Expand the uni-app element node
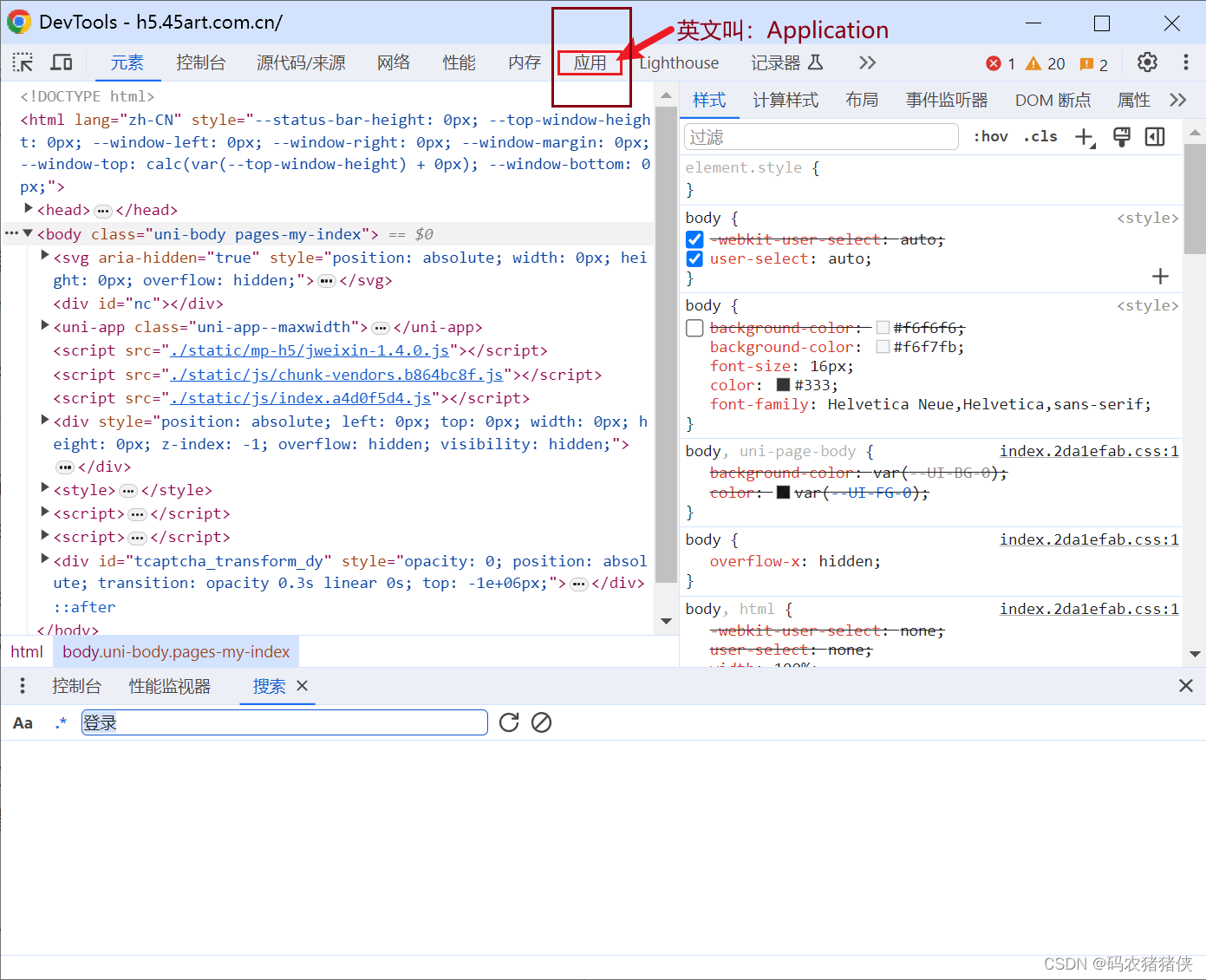 [x=45, y=325]
